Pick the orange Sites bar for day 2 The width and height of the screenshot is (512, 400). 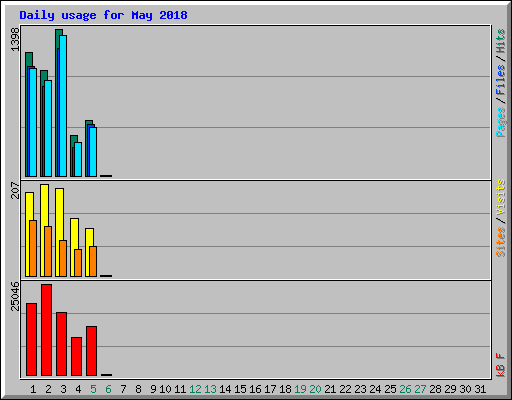[48, 251]
